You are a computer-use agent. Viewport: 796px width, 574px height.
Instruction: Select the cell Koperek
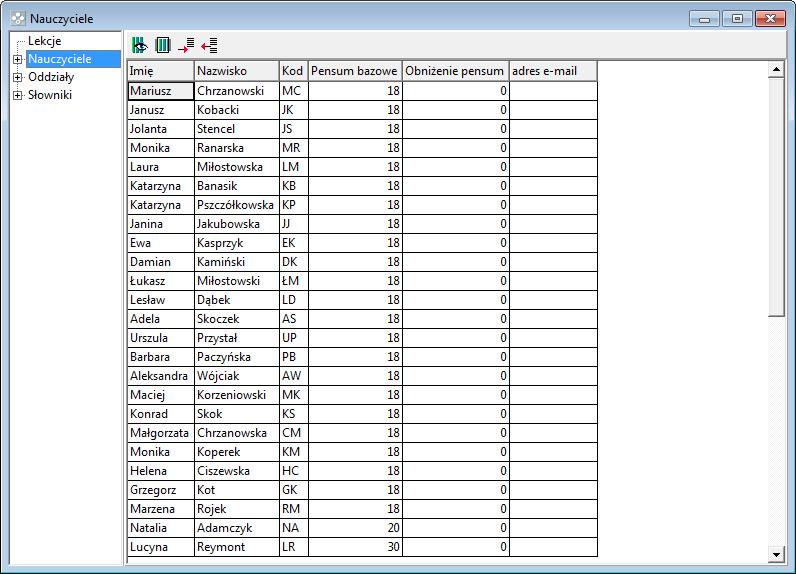click(x=237, y=452)
